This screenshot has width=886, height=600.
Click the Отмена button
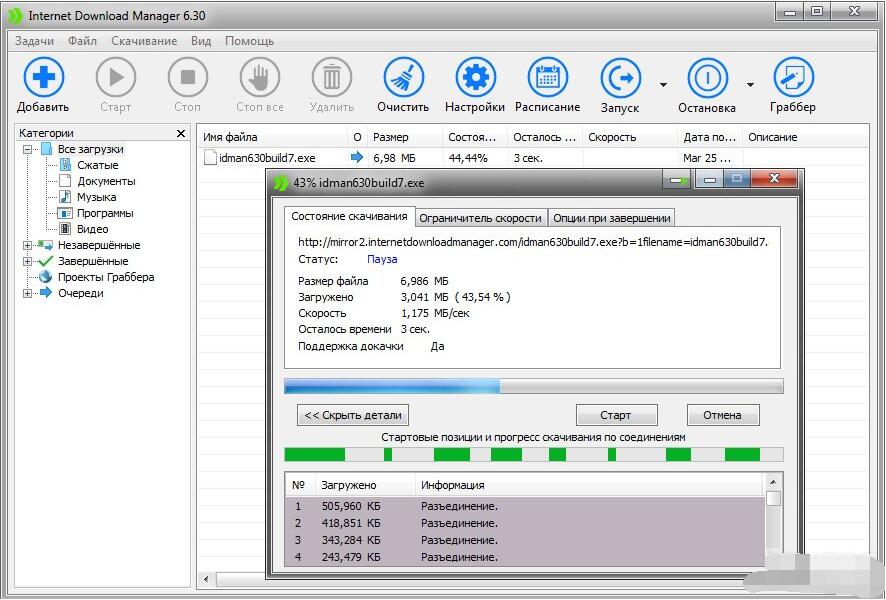coord(723,415)
